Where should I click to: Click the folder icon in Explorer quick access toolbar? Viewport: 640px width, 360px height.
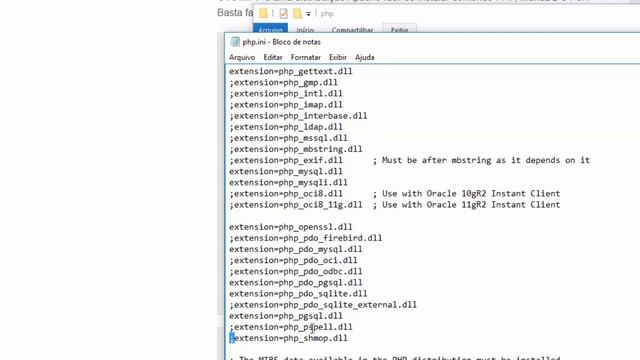click(263, 13)
